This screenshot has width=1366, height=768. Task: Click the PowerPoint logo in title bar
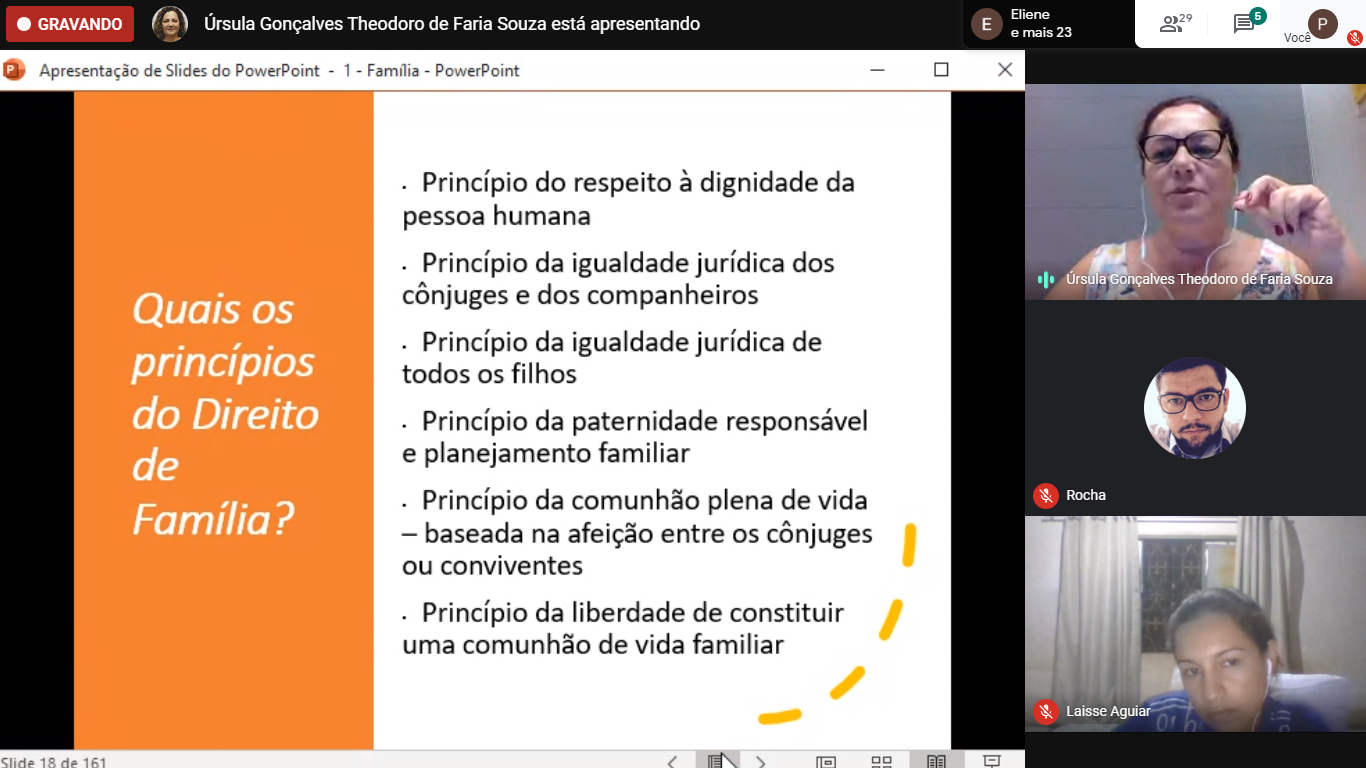[x=14, y=70]
